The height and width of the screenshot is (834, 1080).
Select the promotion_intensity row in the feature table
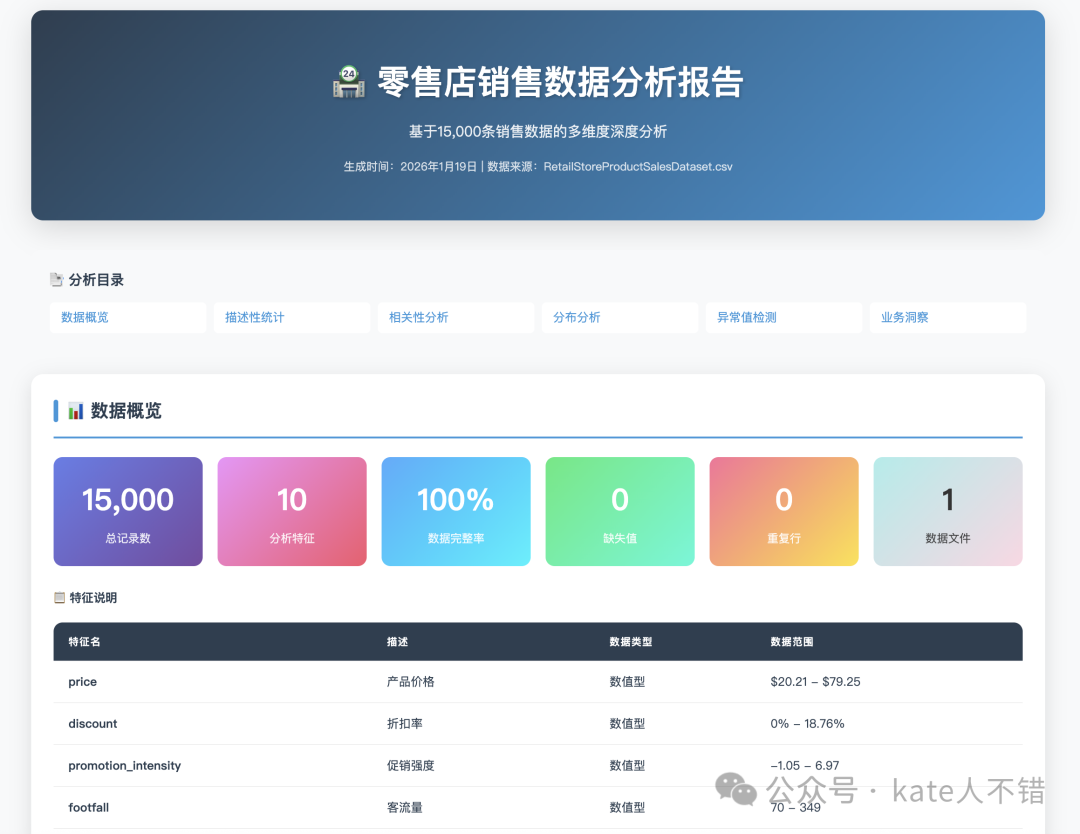click(x=125, y=766)
